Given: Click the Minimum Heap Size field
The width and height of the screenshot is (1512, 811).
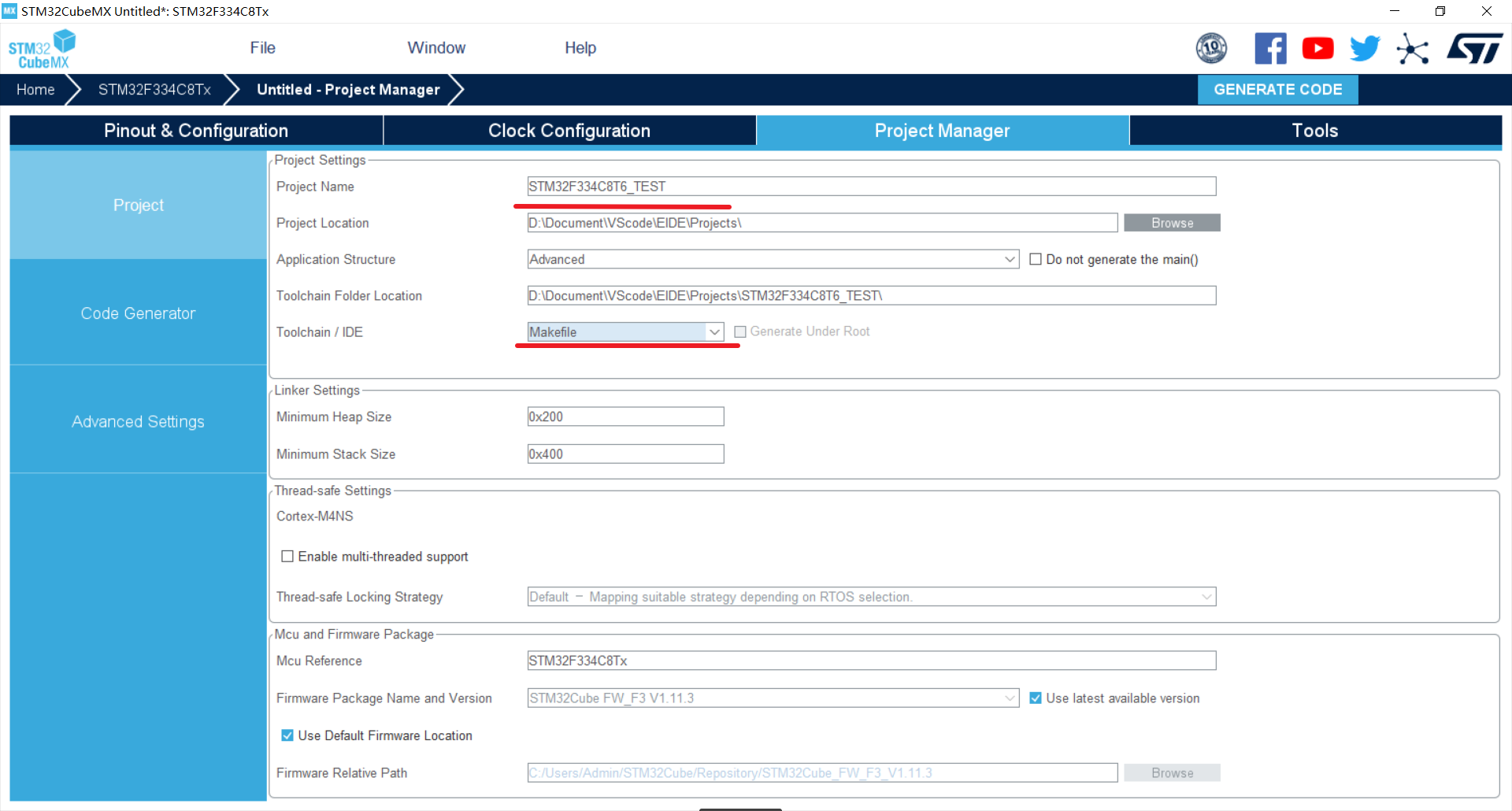Looking at the screenshot, I should coord(626,417).
